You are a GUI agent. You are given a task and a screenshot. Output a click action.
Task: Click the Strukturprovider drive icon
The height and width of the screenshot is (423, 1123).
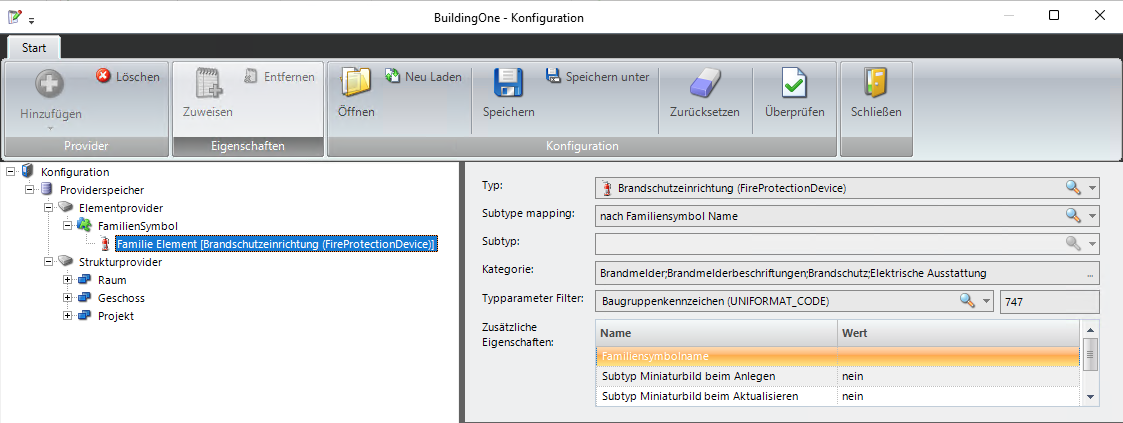66,262
